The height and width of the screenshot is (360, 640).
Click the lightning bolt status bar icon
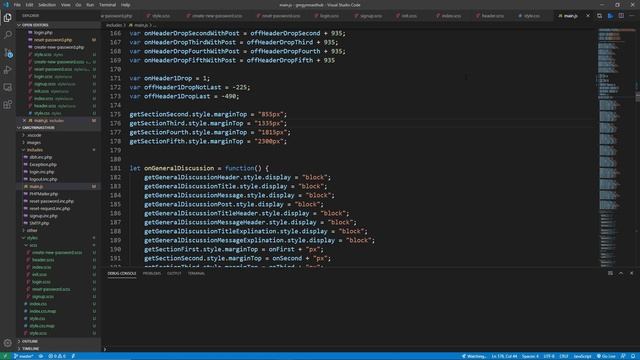point(73,356)
